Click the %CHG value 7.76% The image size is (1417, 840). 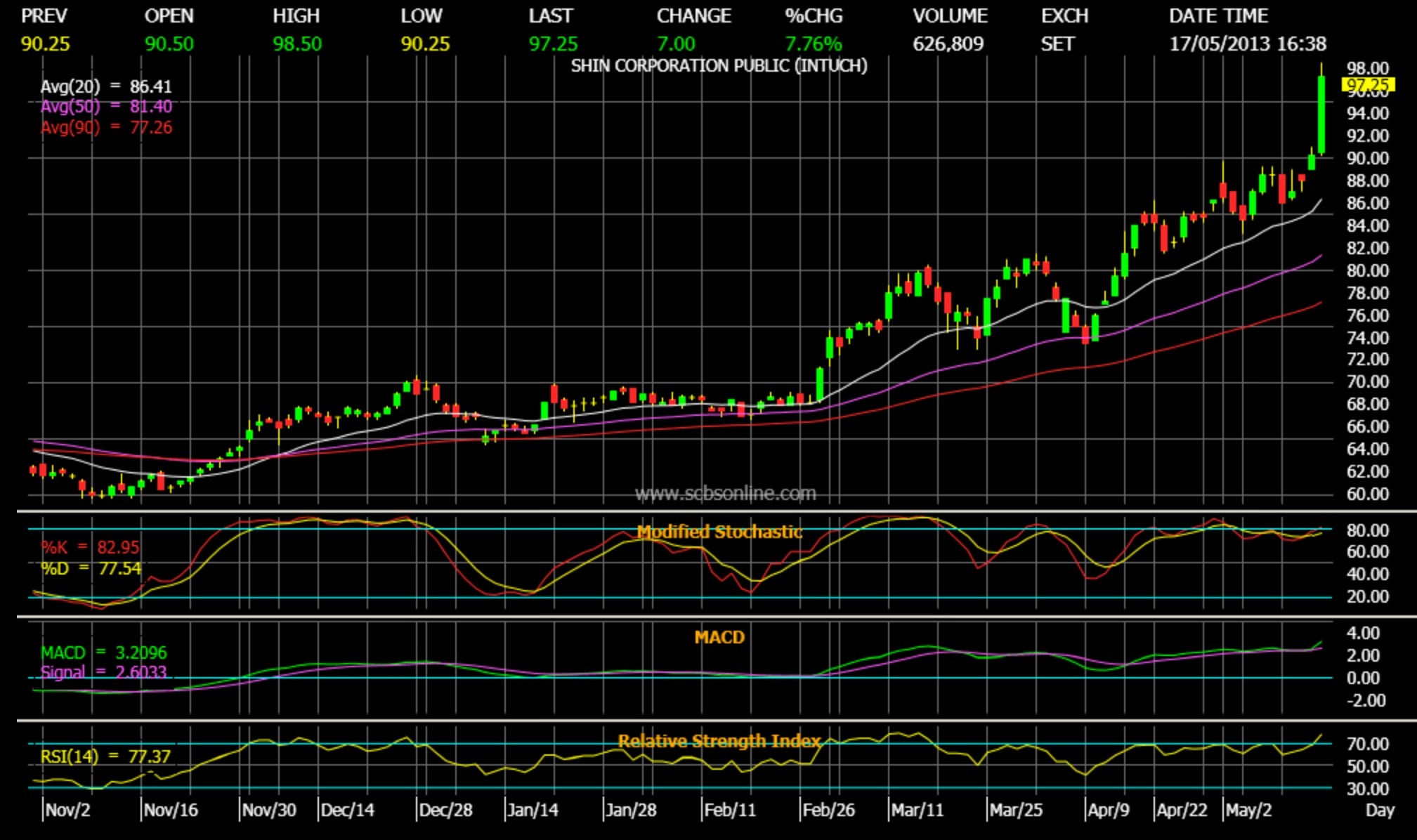tap(814, 44)
